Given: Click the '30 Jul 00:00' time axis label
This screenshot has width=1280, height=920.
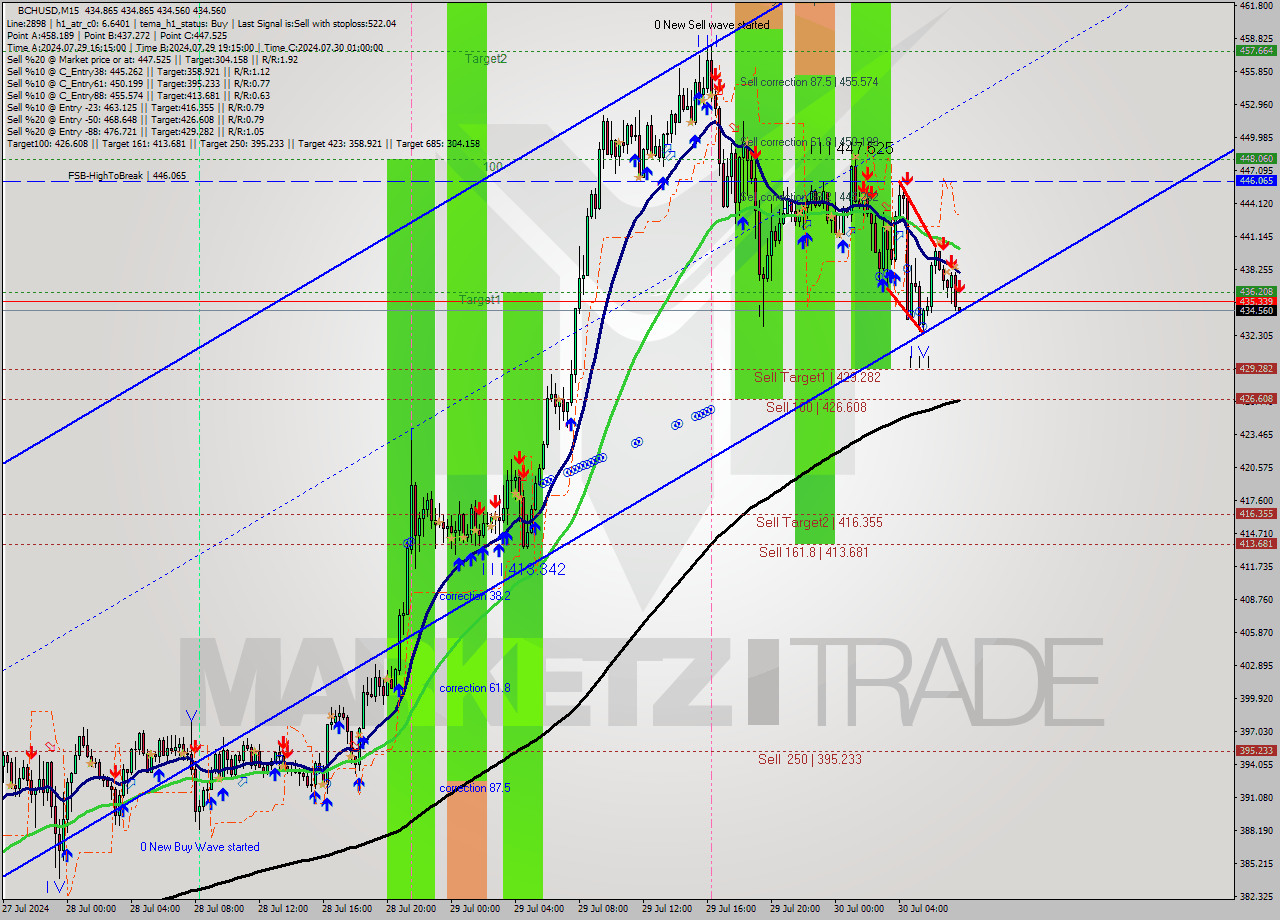Looking at the screenshot, I should coord(859,909).
